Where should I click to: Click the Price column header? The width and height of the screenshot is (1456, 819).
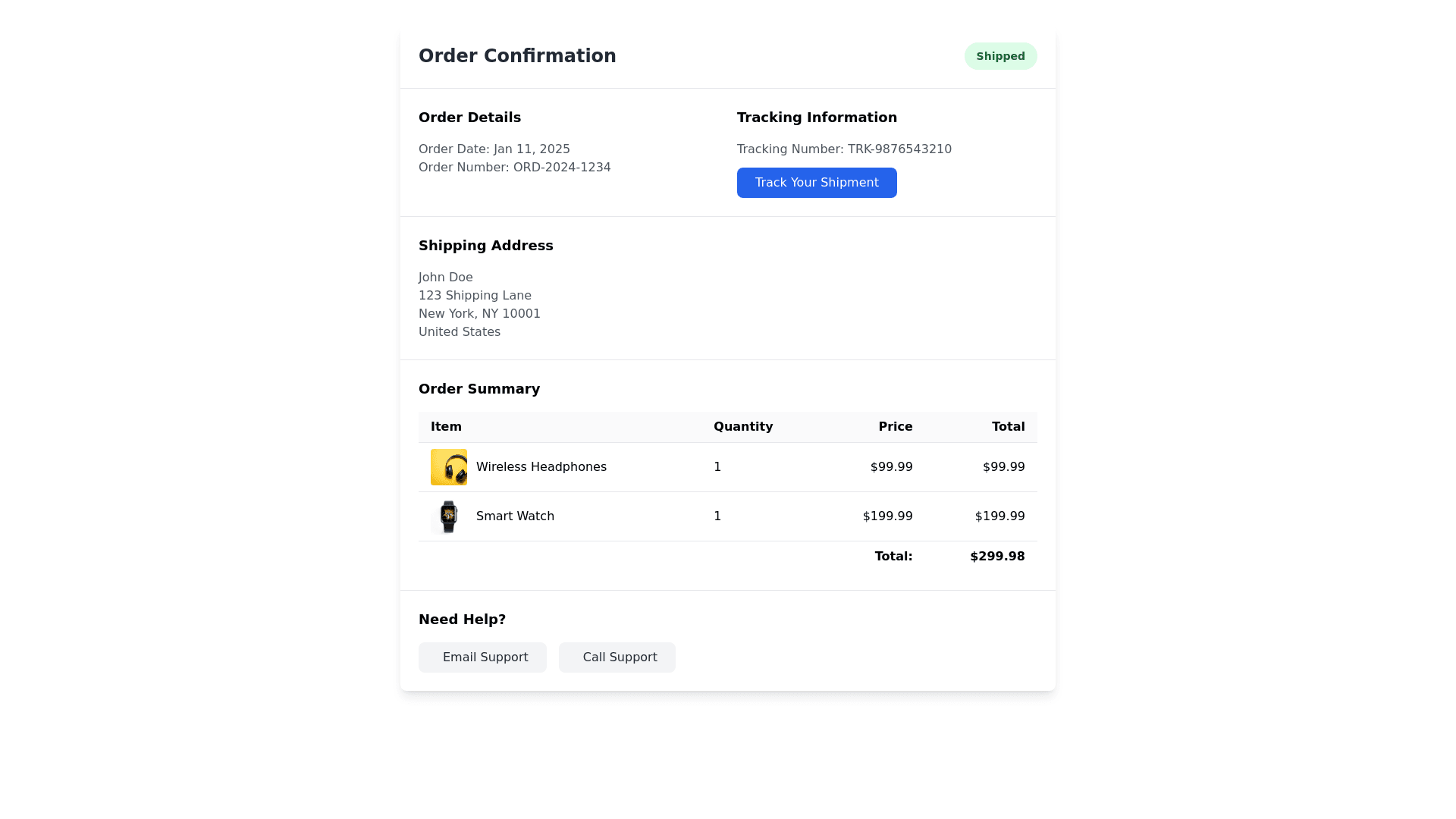tap(896, 427)
